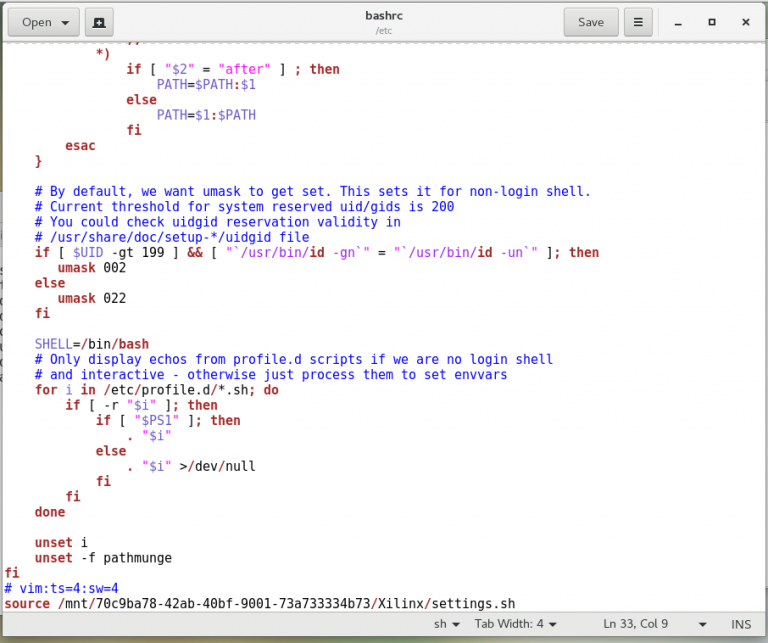Maximize the gedit window
The image size is (768, 643).
point(712,22)
